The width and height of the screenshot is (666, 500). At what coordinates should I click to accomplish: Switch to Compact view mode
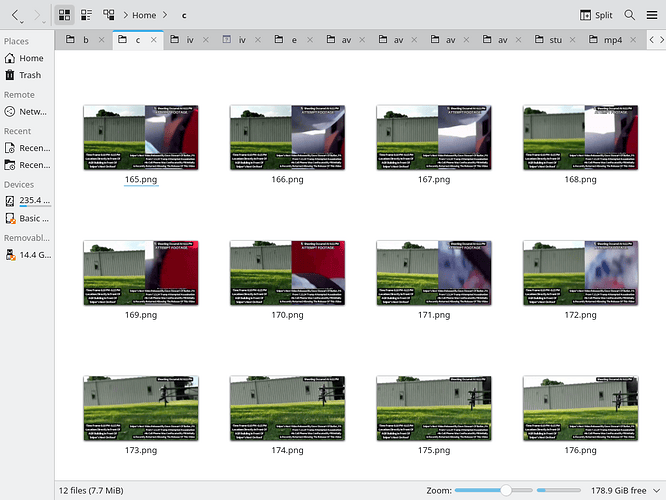tap(87, 15)
